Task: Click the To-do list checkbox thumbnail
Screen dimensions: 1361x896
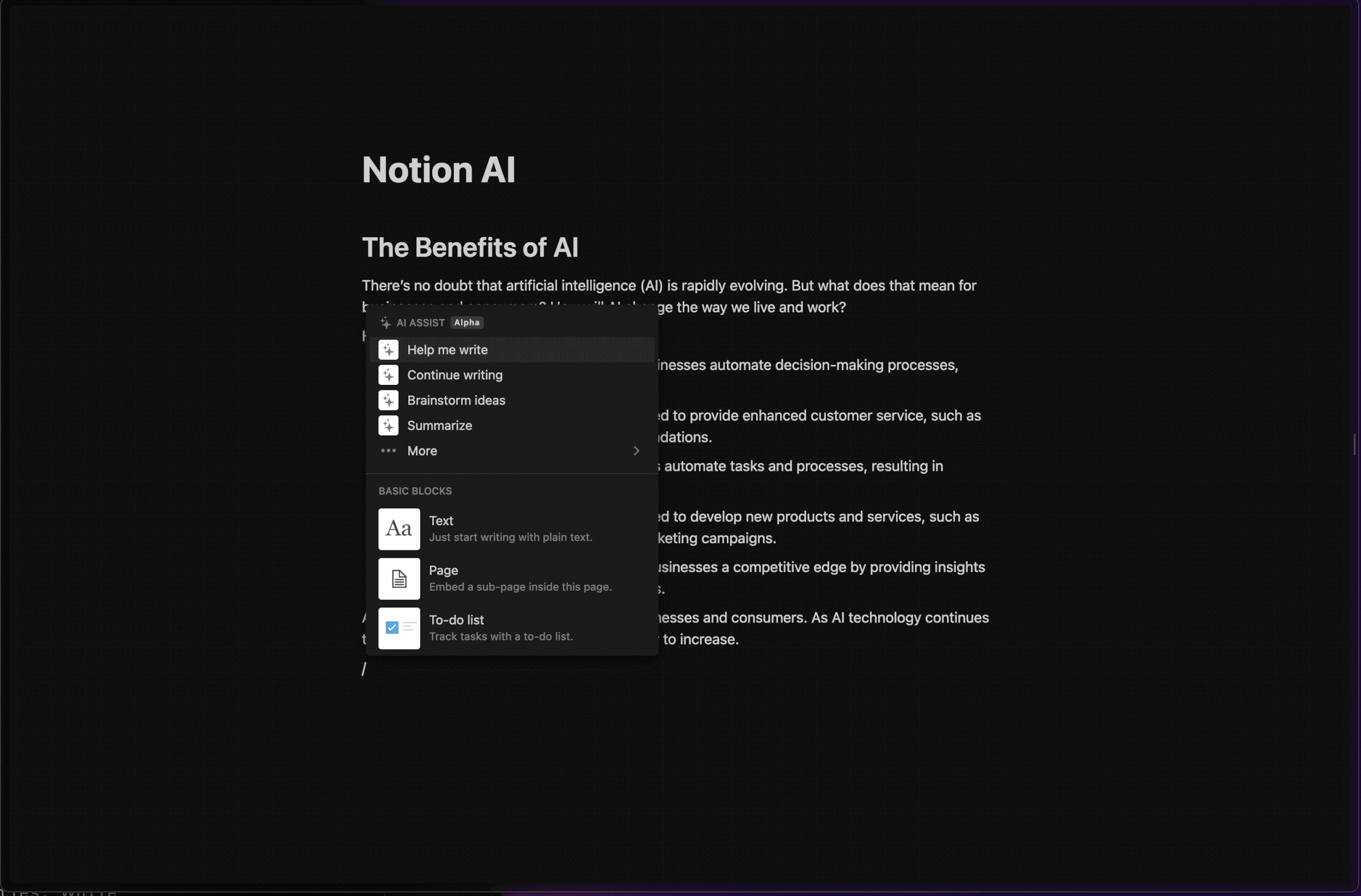Action: click(x=399, y=628)
